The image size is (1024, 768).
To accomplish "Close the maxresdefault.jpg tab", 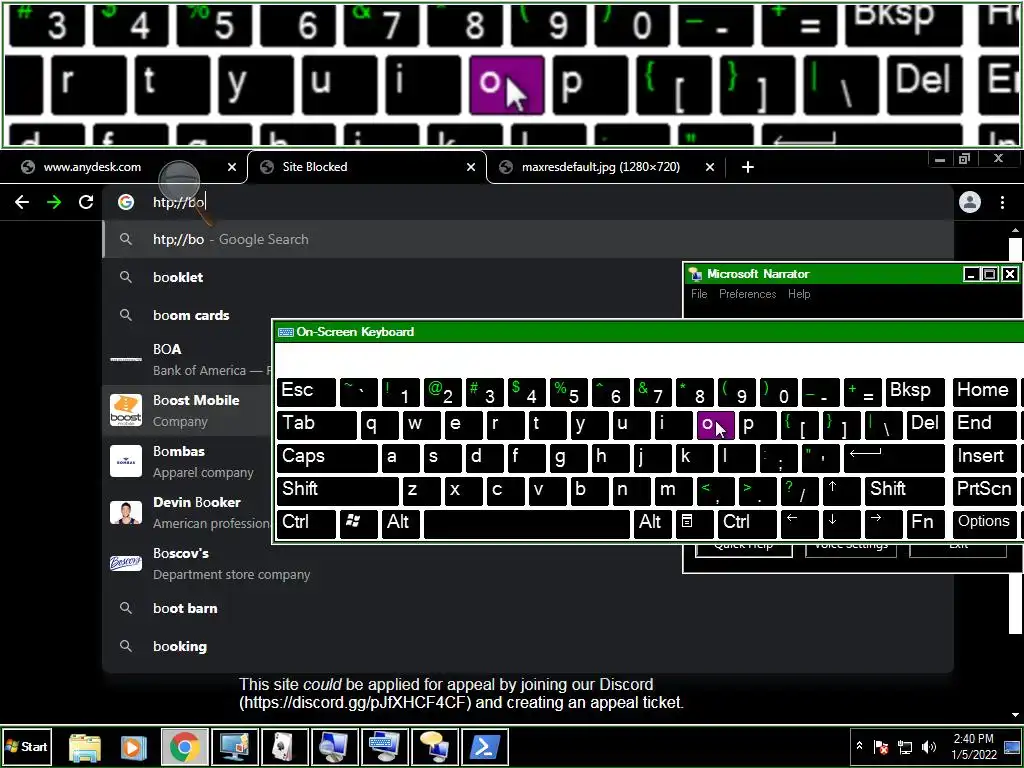I will click(x=710, y=167).
